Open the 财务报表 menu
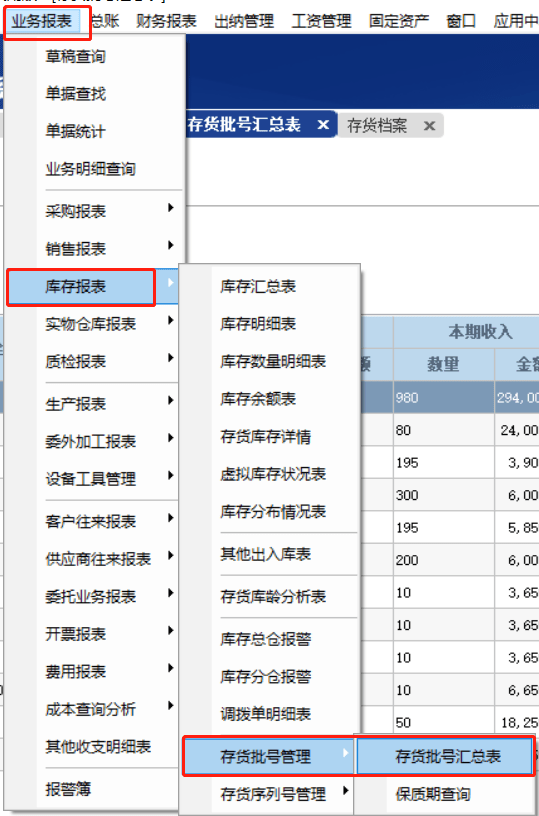 [x=166, y=21]
